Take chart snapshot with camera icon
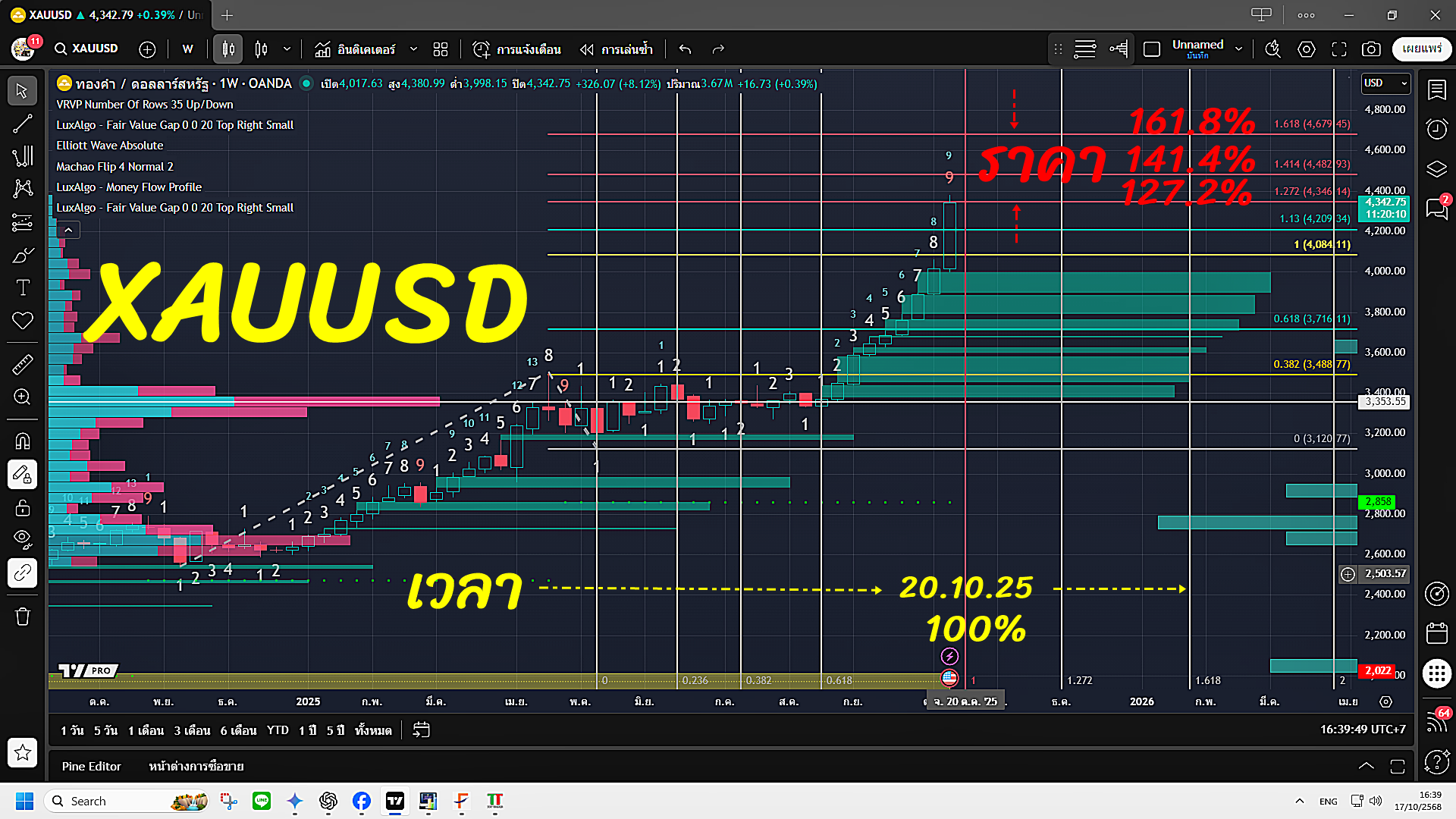 pyautogui.click(x=1371, y=49)
